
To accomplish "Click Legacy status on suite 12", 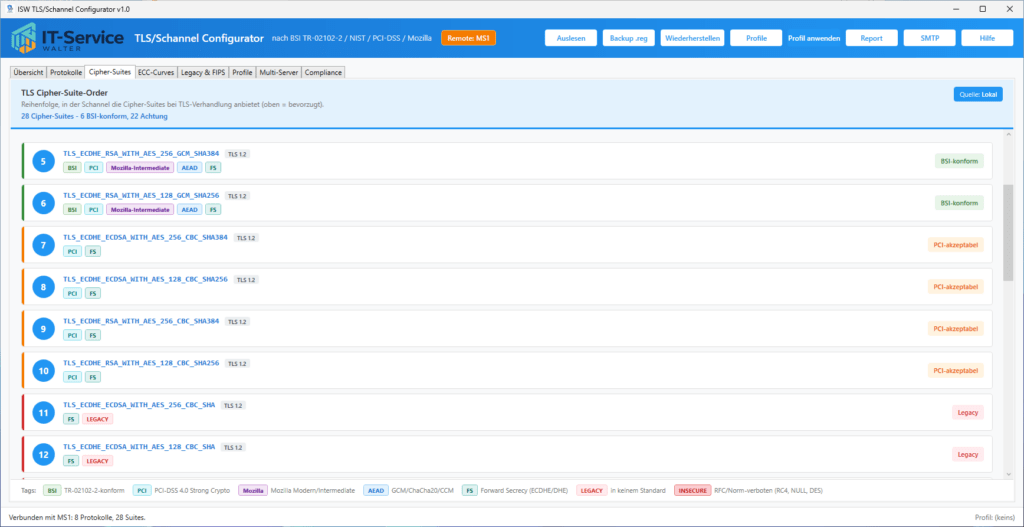I will click(967, 455).
